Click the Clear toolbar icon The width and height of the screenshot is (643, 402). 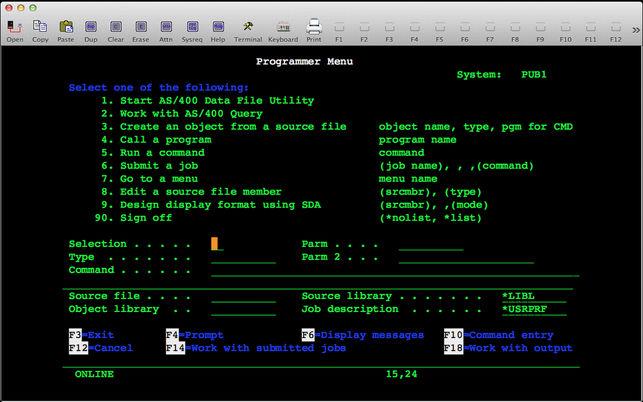click(116, 27)
